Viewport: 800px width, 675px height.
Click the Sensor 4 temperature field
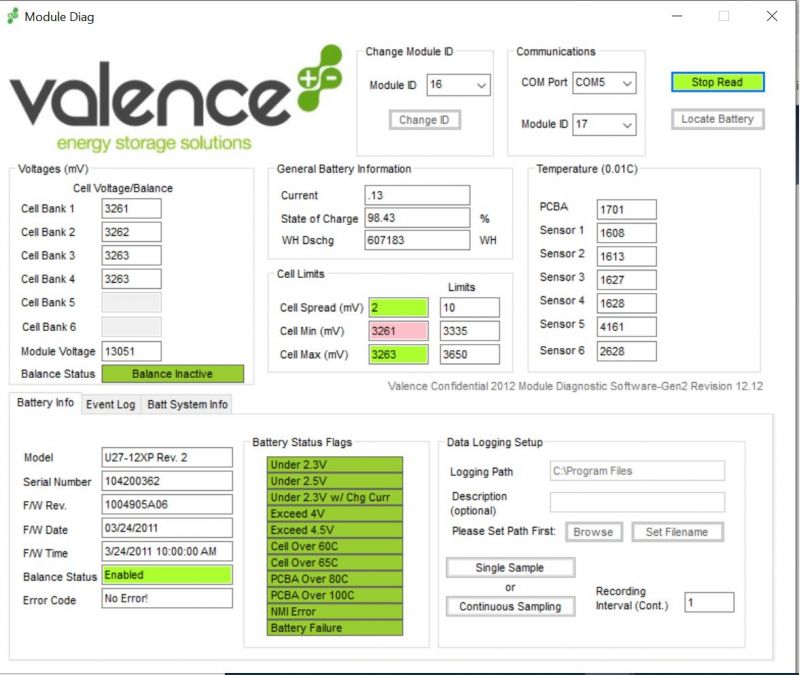[x=627, y=304]
